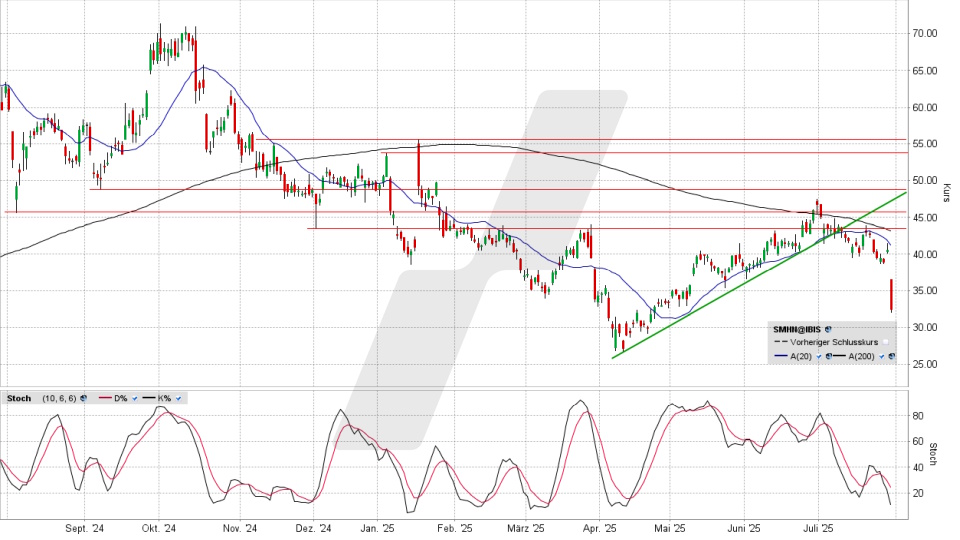Click the green ascending trendline
The height and width of the screenshot is (540, 960).
(x=759, y=275)
